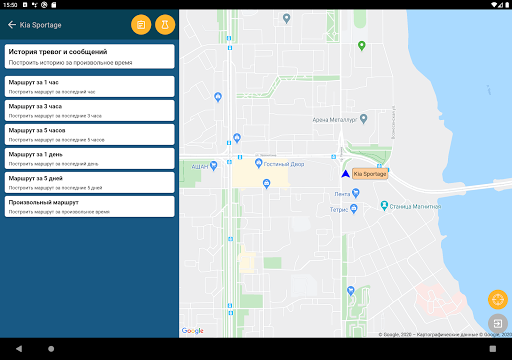
Task: Select the blue vehicle arrow marker on map
Action: tap(346, 174)
